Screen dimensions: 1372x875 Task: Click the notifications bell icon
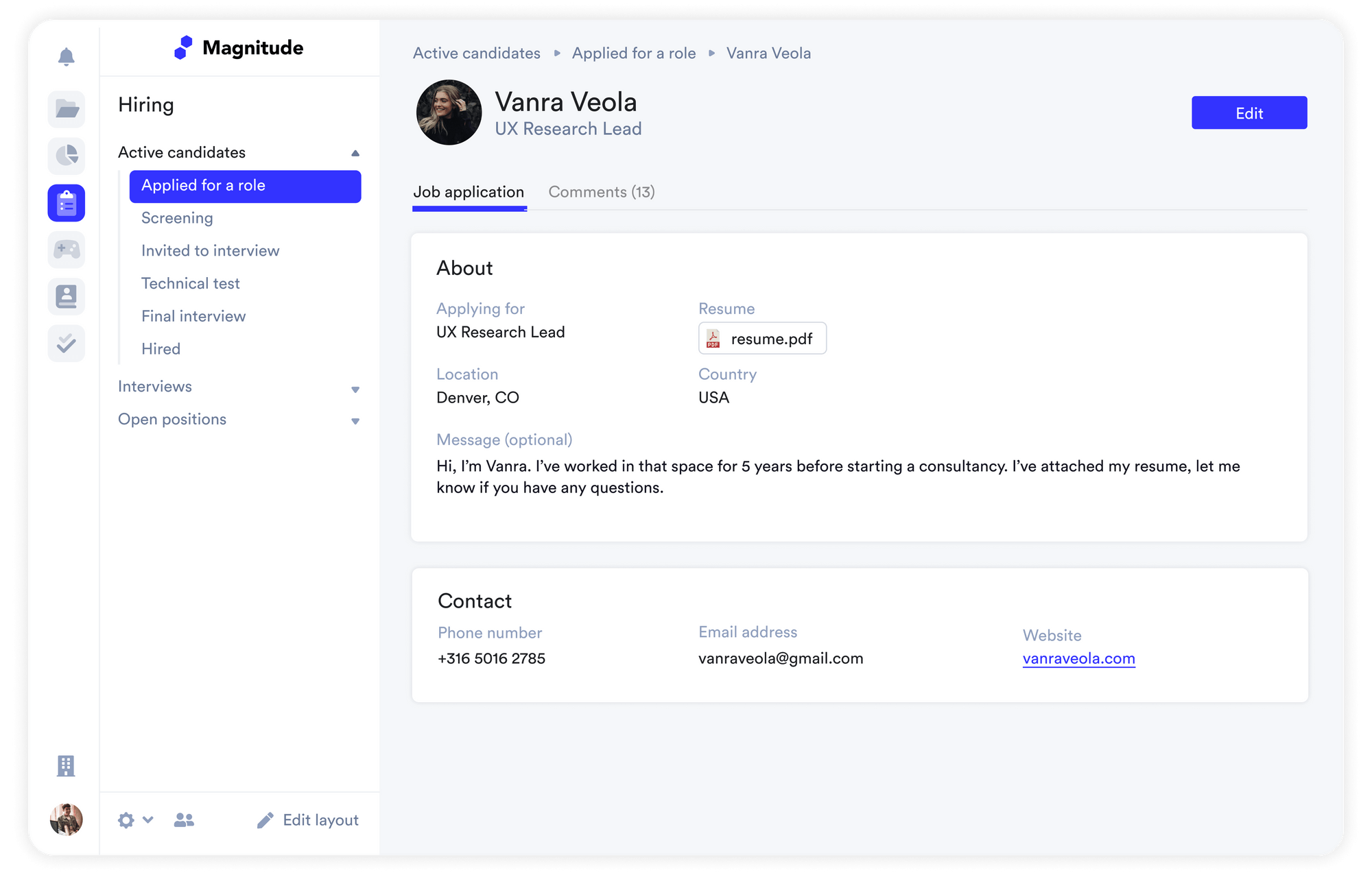66,57
